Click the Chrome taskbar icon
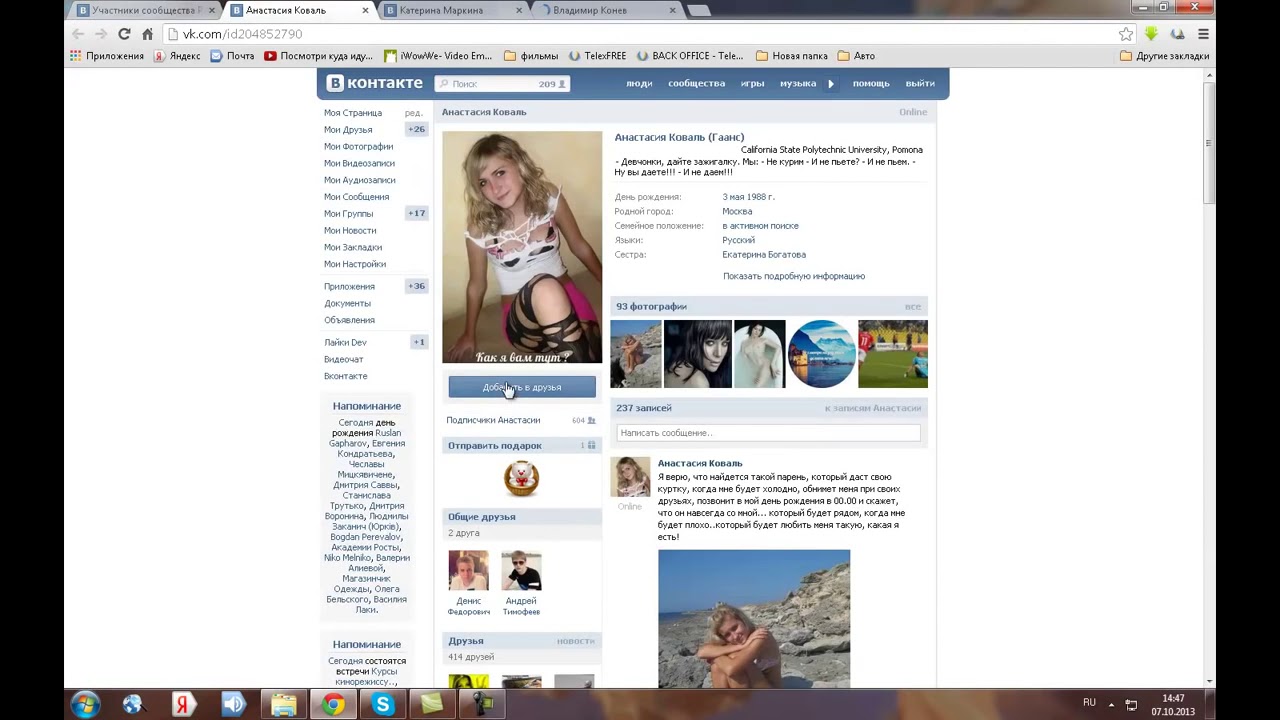Image resolution: width=1280 pixels, height=720 pixels. coord(333,705)
